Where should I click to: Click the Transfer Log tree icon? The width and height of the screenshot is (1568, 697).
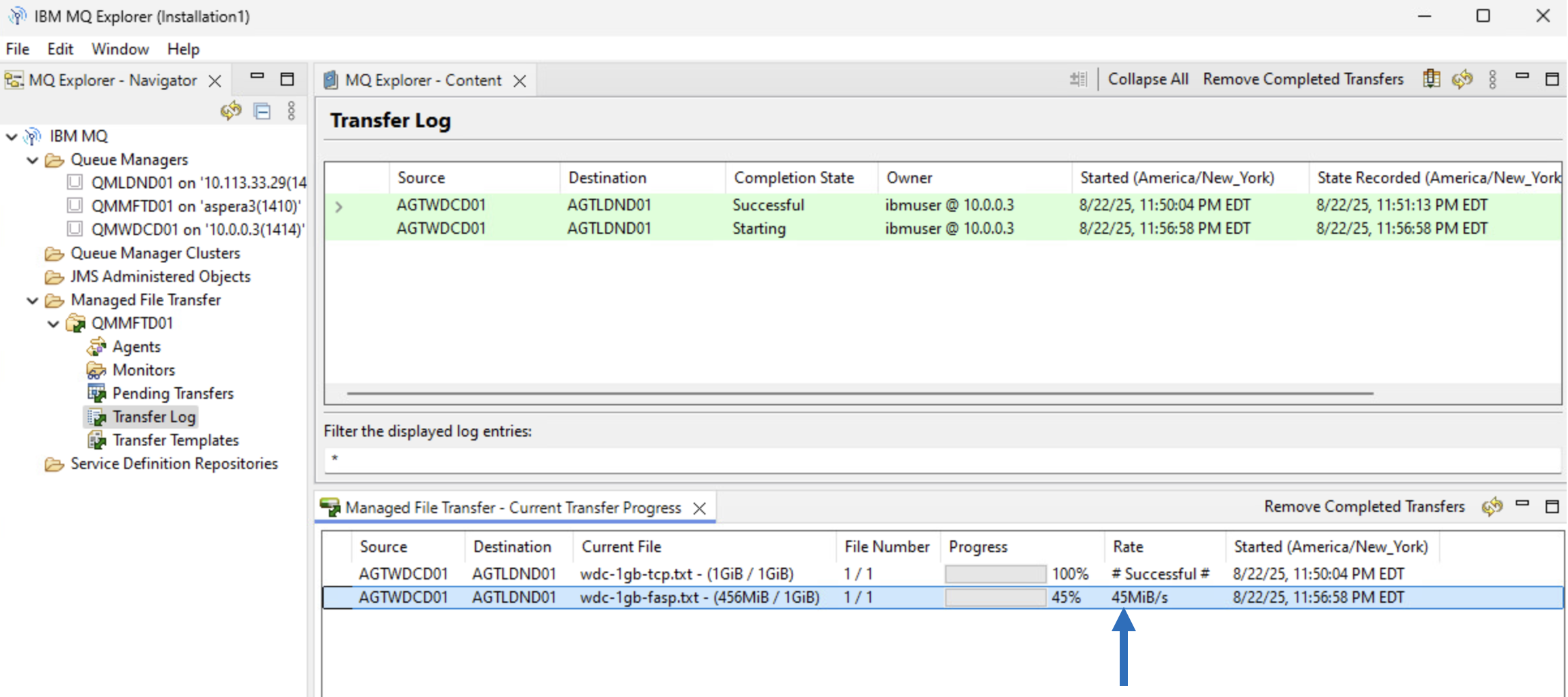(96, 417)
